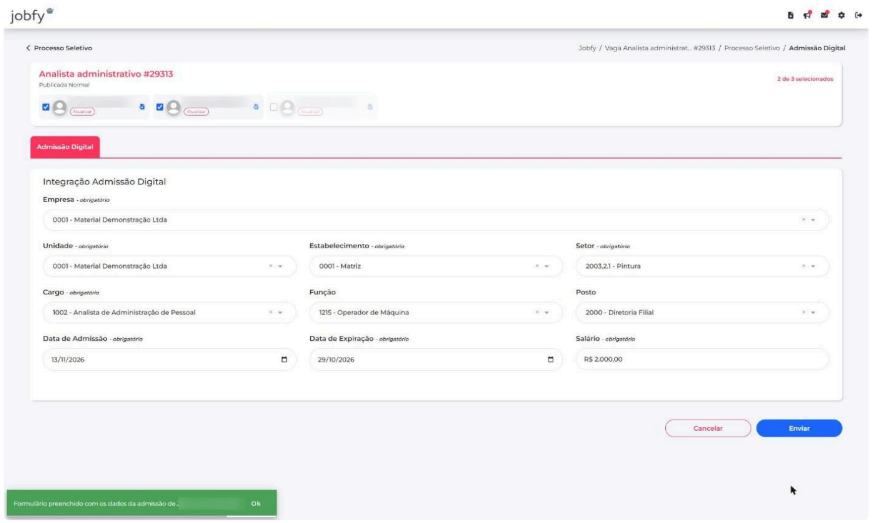Click the Data de Admissão date field
This screenshot has width=872, height=523.
click(169, 359)
